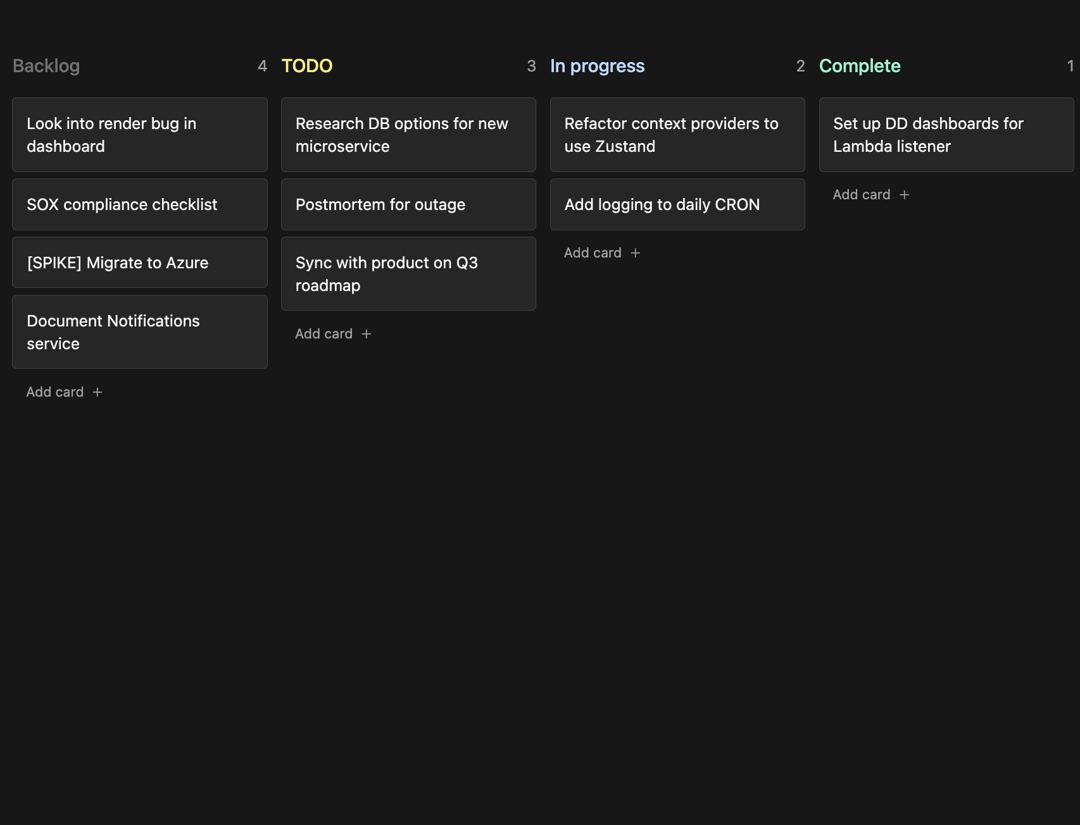This screenshot has height=825, width=1080.
Task: Click the Complete column heading
Action: [x=860, y=66]
